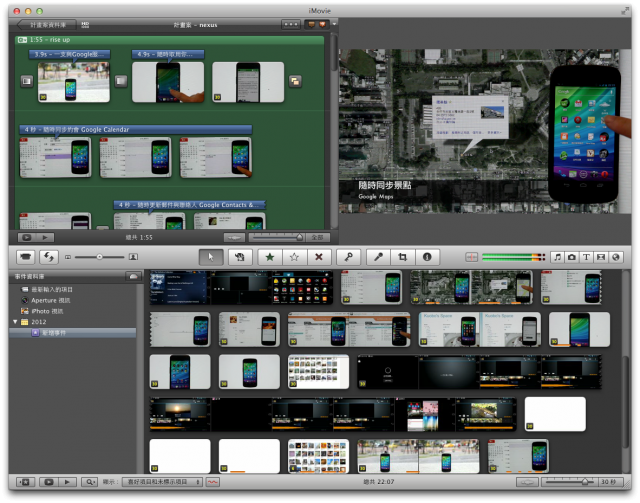The width and height of the screenshot is (640, 503).
Task: Swap the event and project areas
Action: coord(49,257)
